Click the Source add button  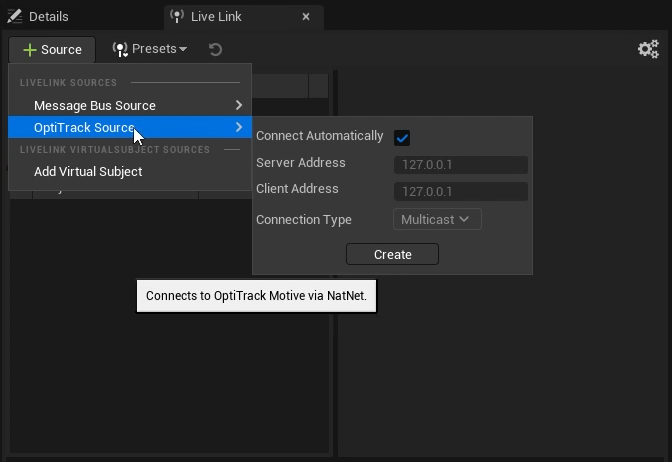pyautogui.click(x=52, y=49)
